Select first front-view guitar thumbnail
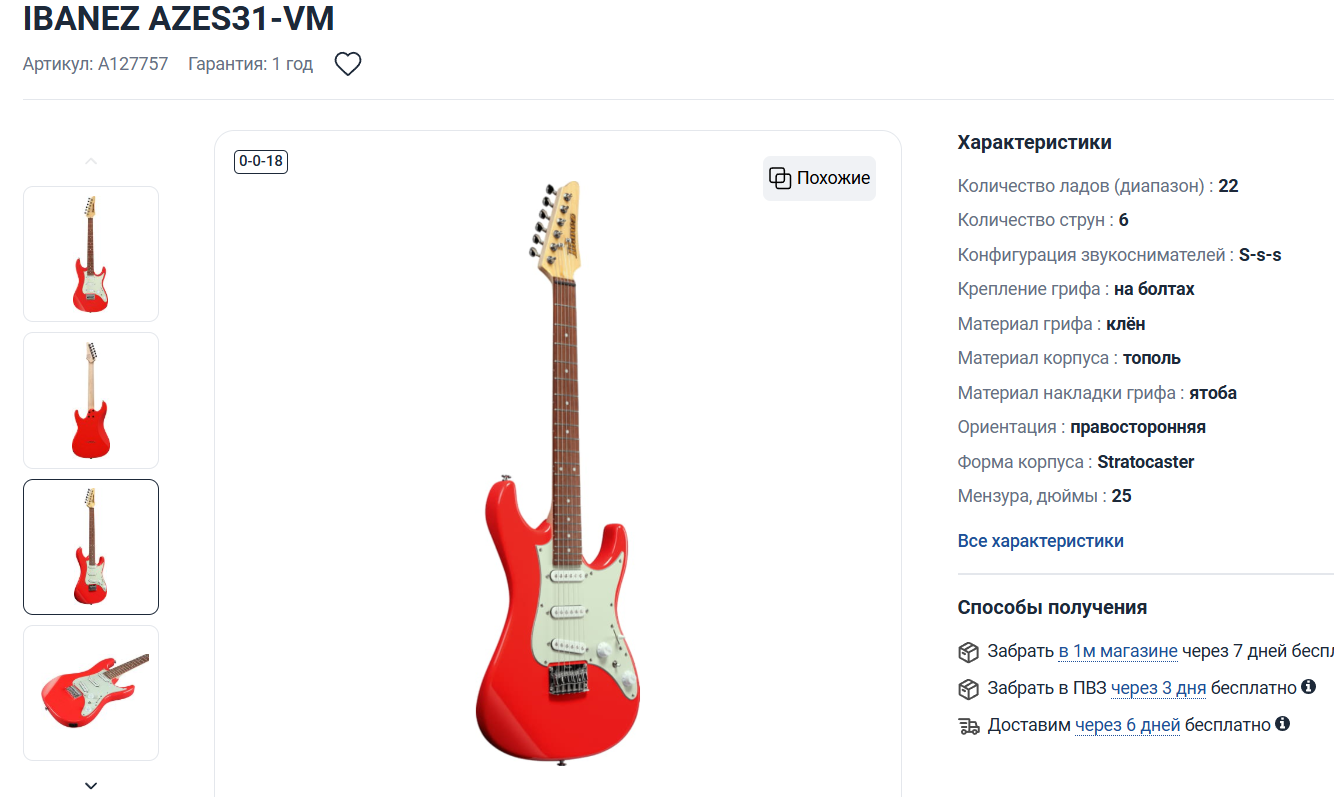This screenshot has width=1334, height=797. point(91,254)
